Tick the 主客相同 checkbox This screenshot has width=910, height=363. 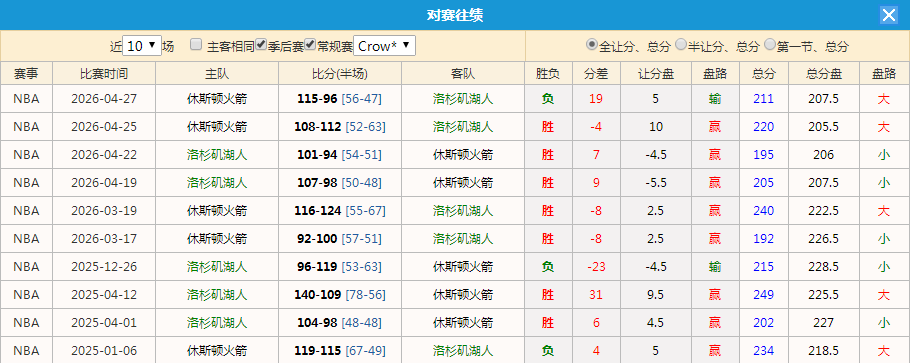click(x=196, y=44)
